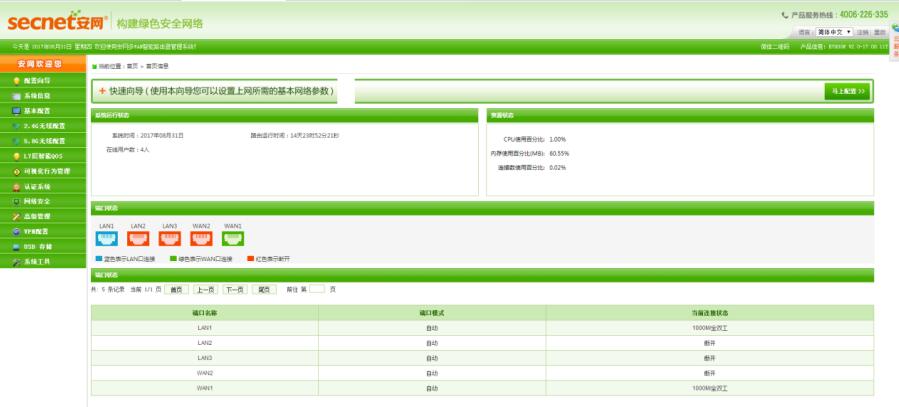Click the memory usage value 60.55%

pos(559,154)
